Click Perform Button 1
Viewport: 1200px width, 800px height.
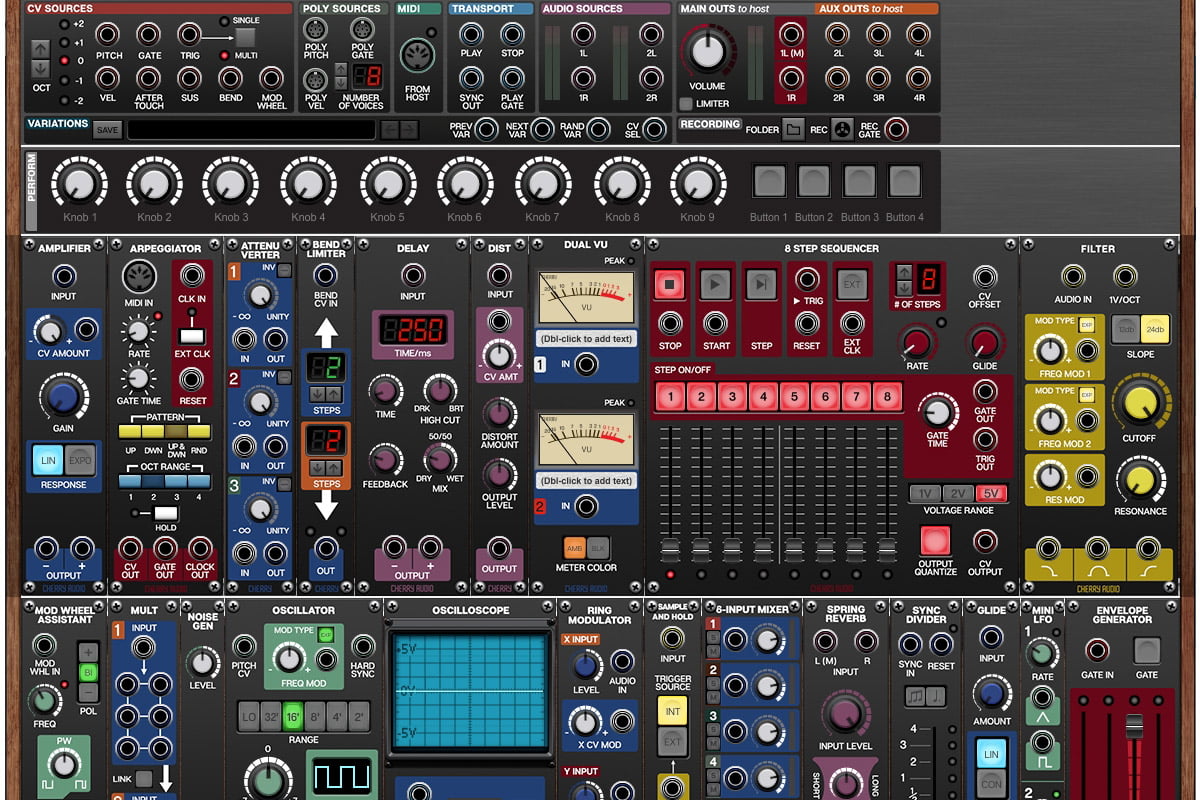click(769, 181)
